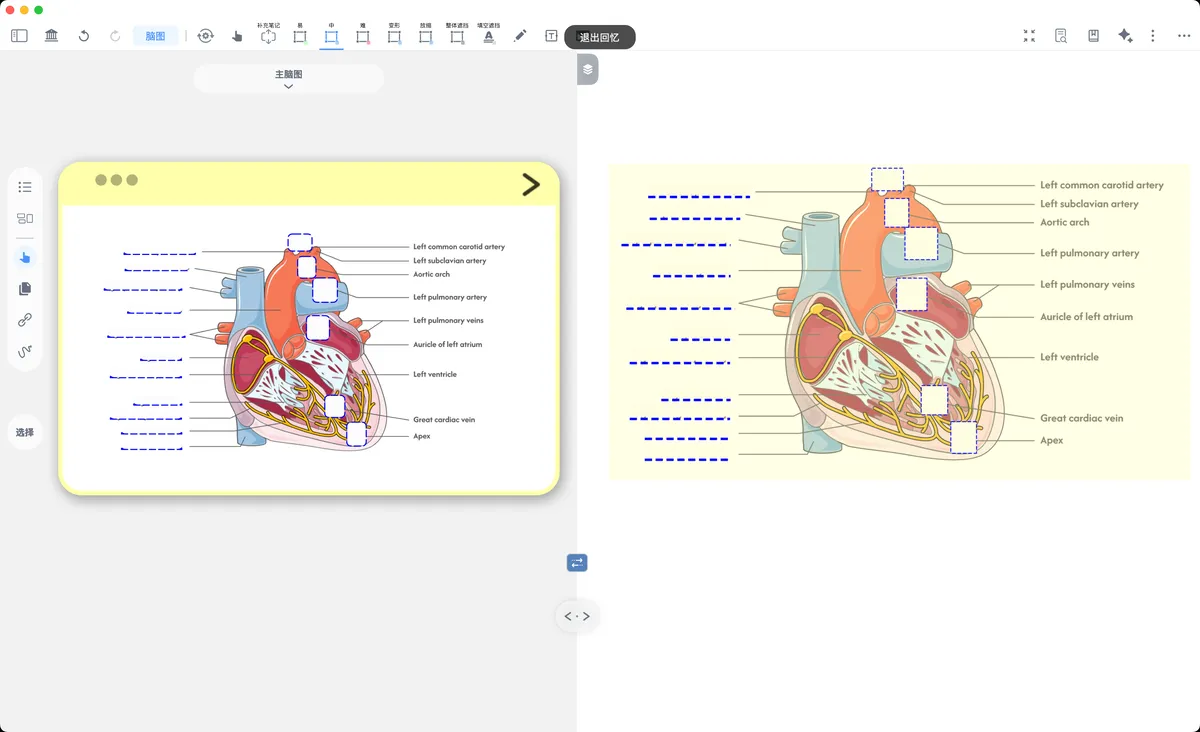Select the 变形 transform occlusion tool
The height and width of the screenshot is (732, 1200).
(394, 34)
